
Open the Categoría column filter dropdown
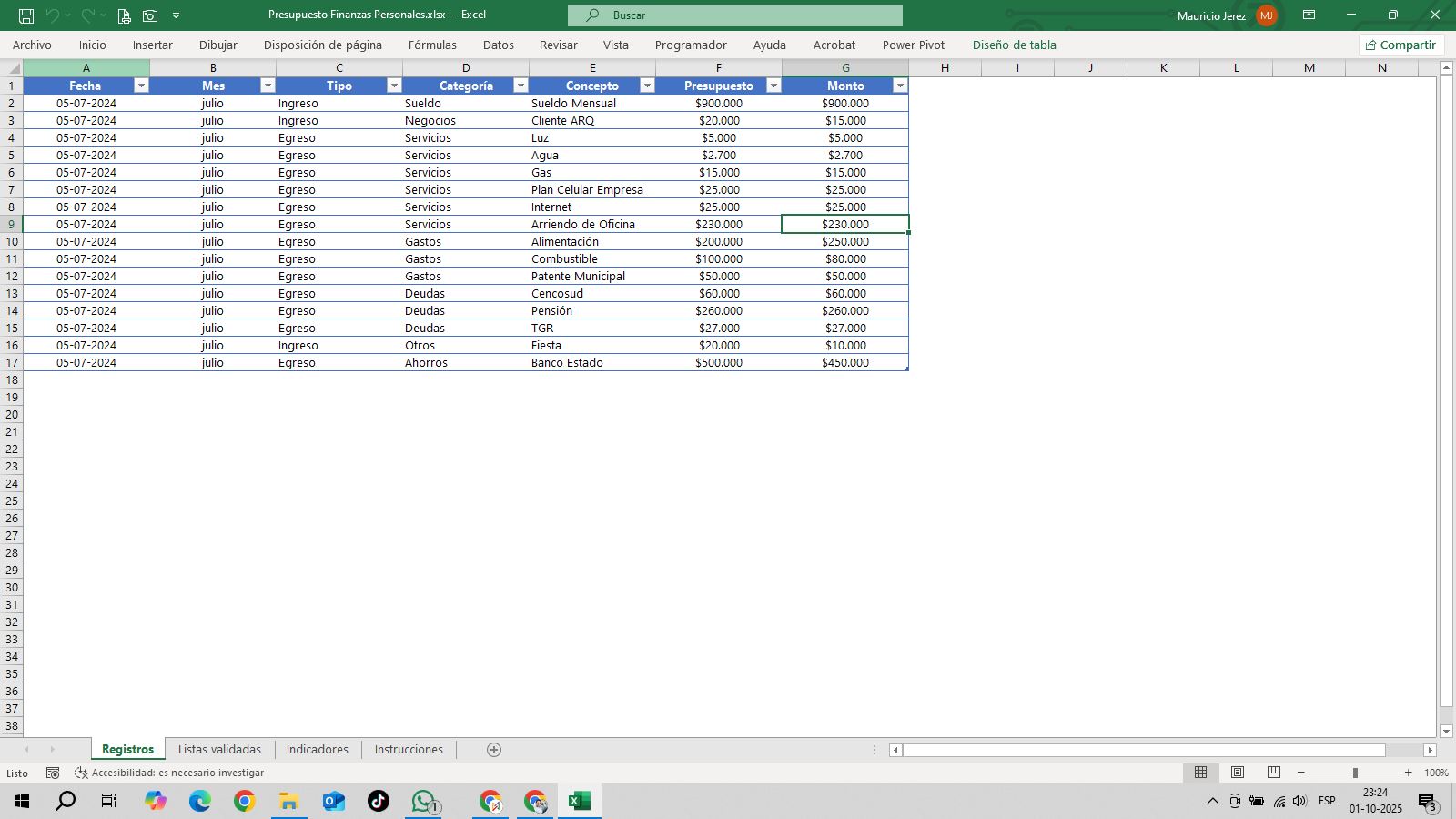pyautogui.click(x=521, y=86)
